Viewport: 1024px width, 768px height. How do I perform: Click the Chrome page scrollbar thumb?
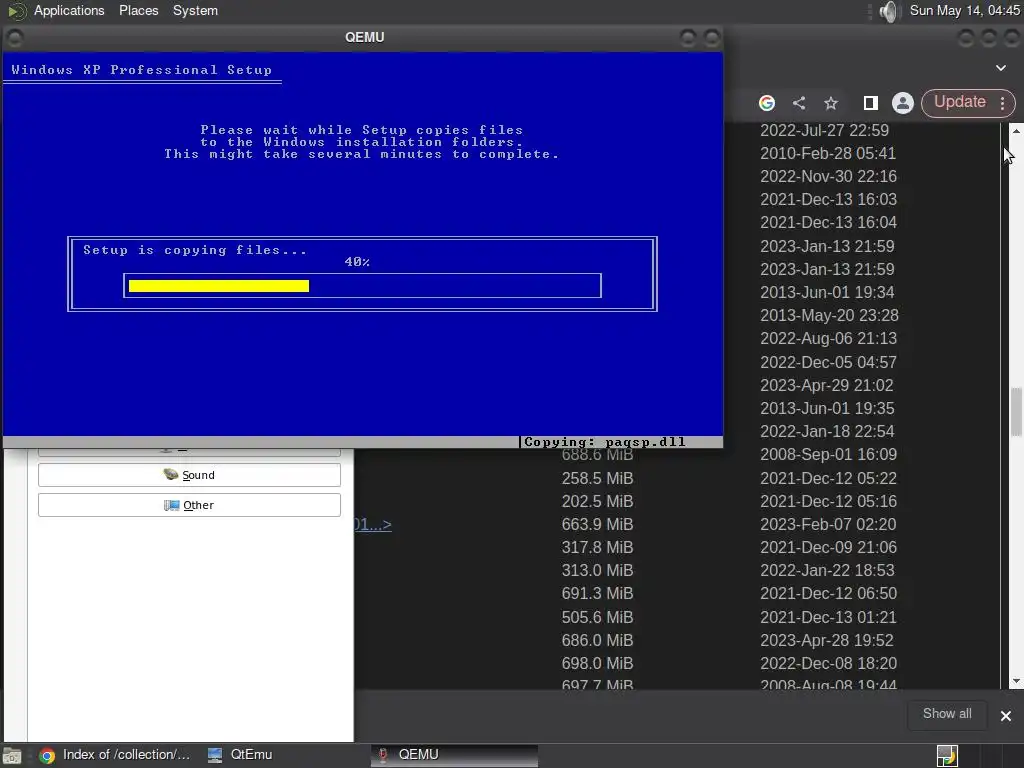click(1016, 412)
